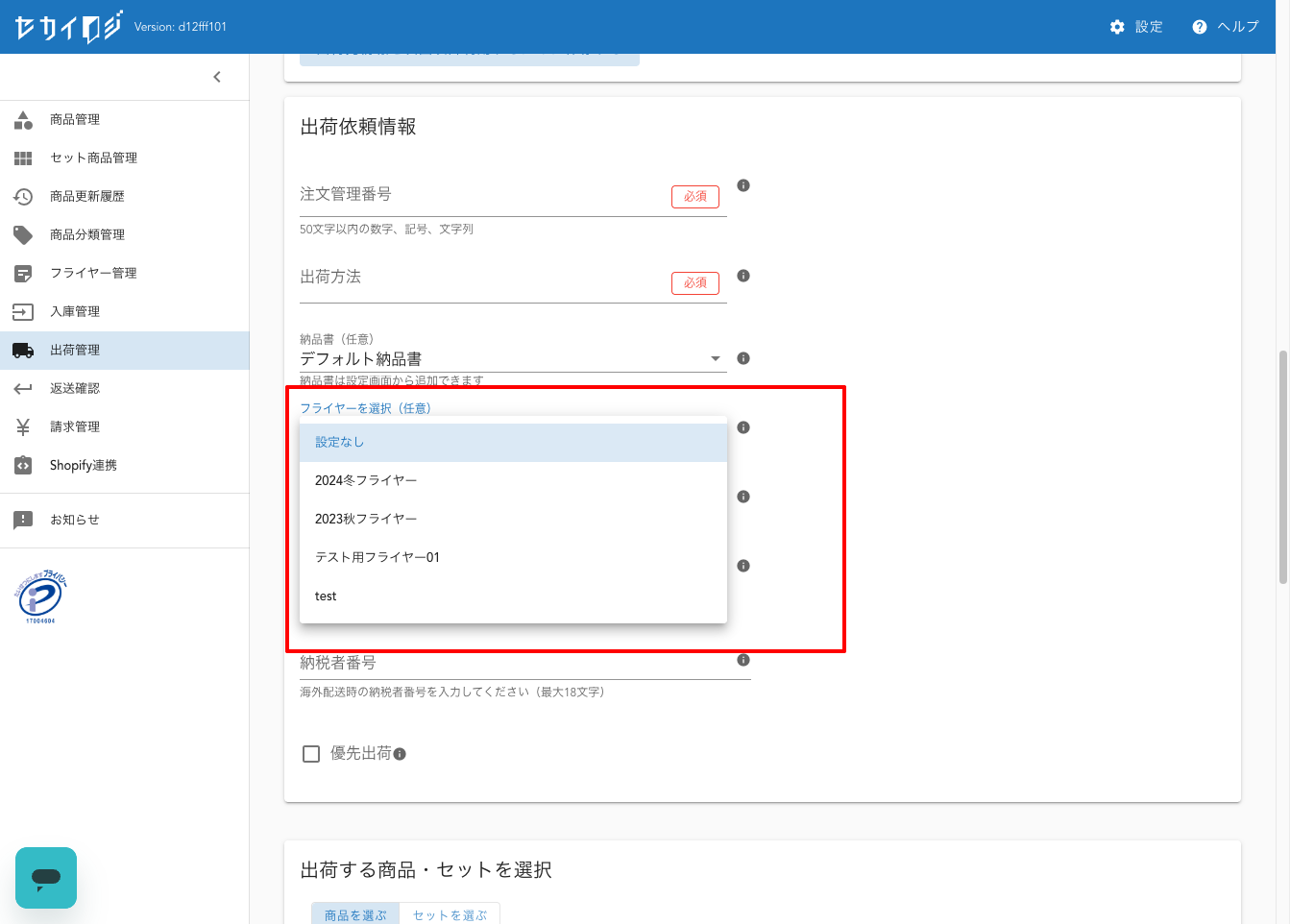Click info icon next to 注文管理番号

(x=742, y=185)
